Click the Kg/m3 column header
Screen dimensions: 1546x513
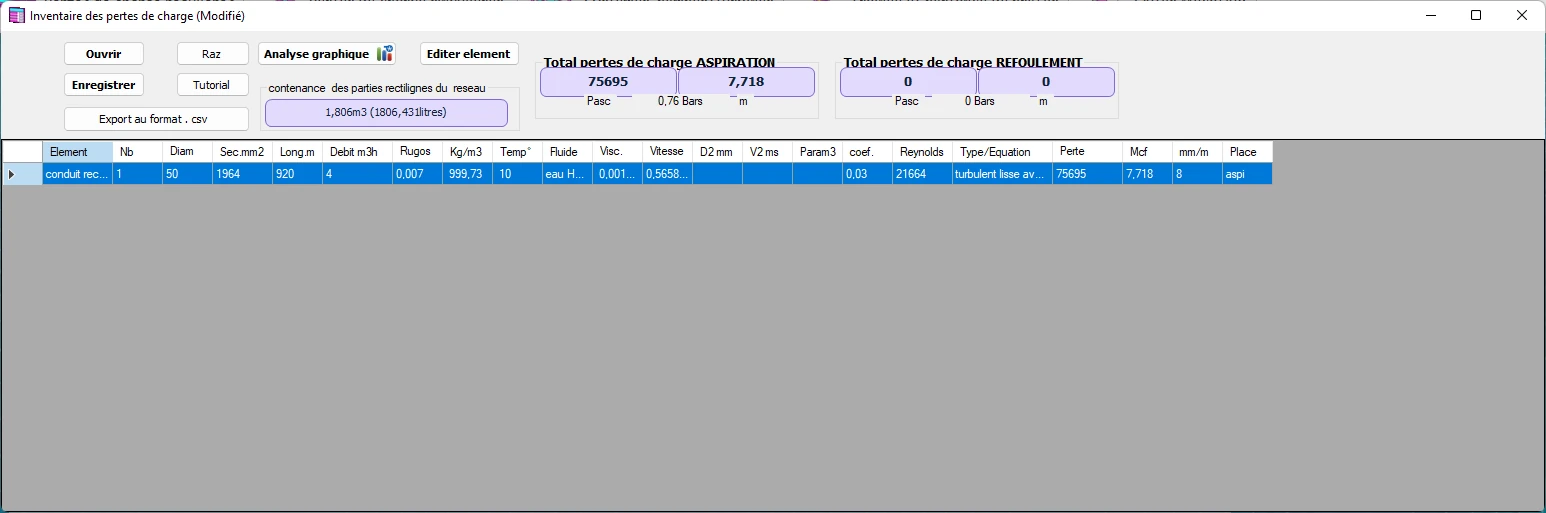point(467,152)
